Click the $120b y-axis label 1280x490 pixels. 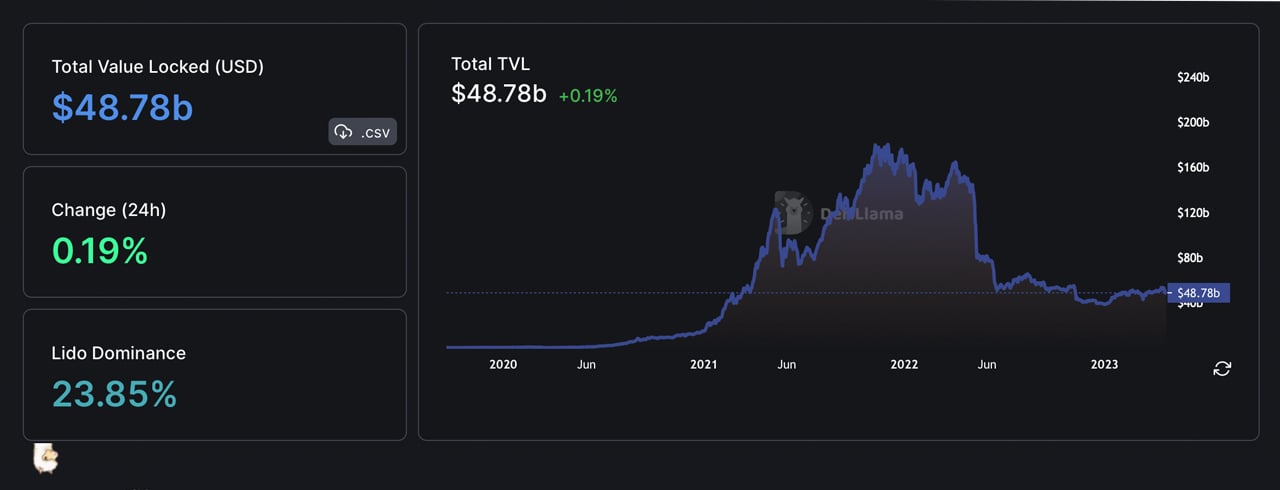coord(1194,213)
